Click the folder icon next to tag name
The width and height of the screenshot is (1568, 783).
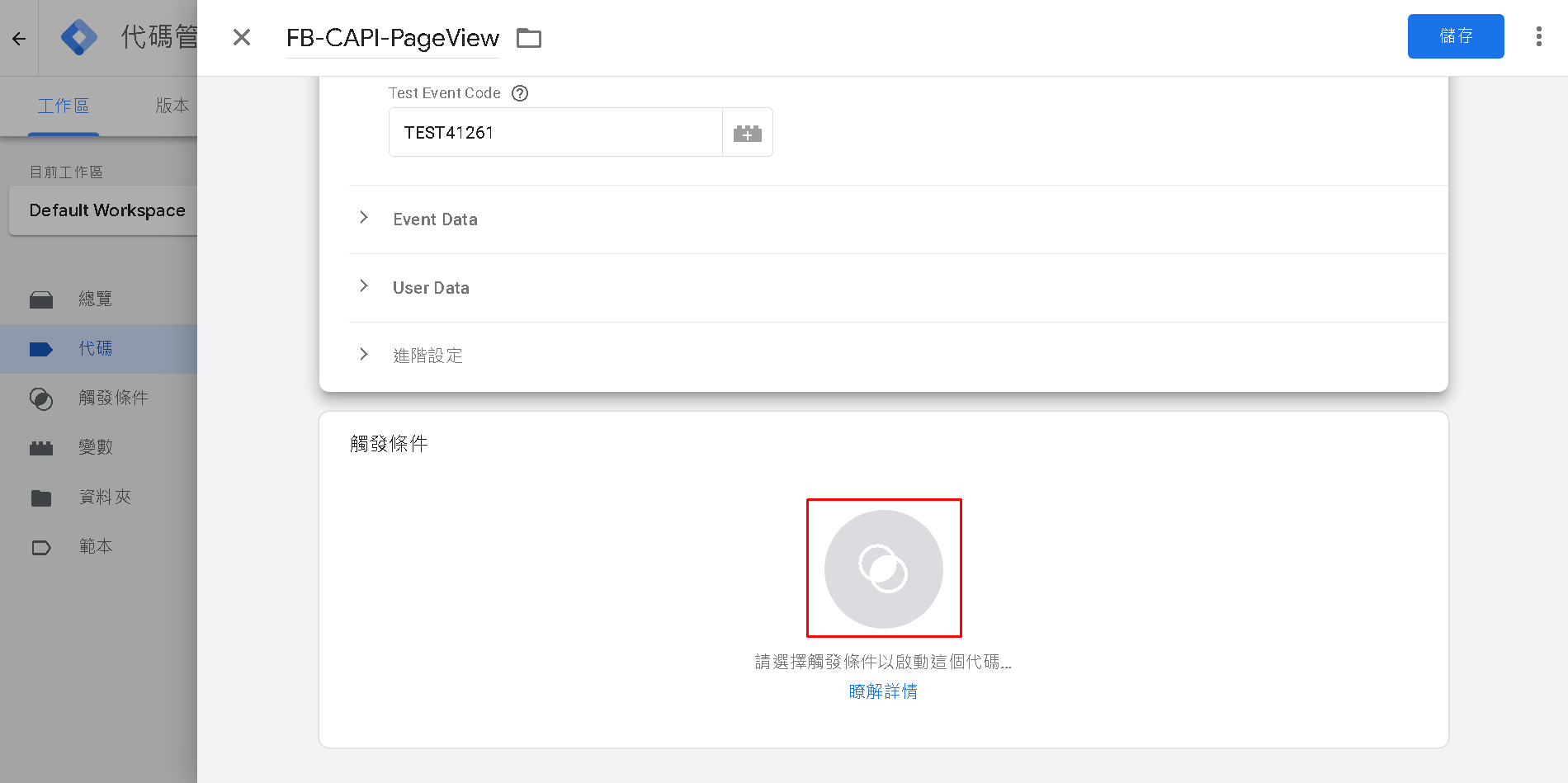pos(529,38)
